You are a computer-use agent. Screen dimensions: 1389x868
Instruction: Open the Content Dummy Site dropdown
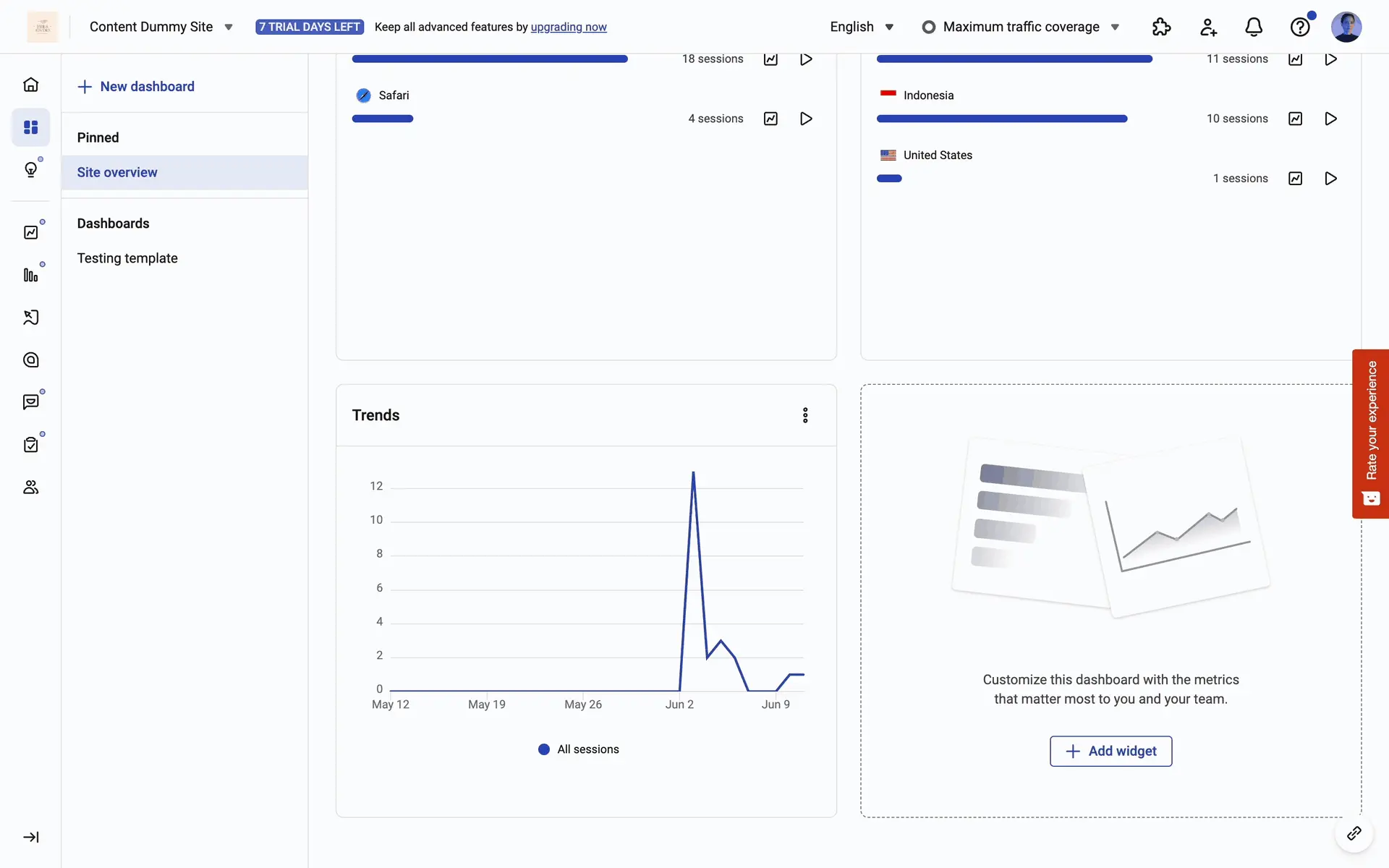161,27
